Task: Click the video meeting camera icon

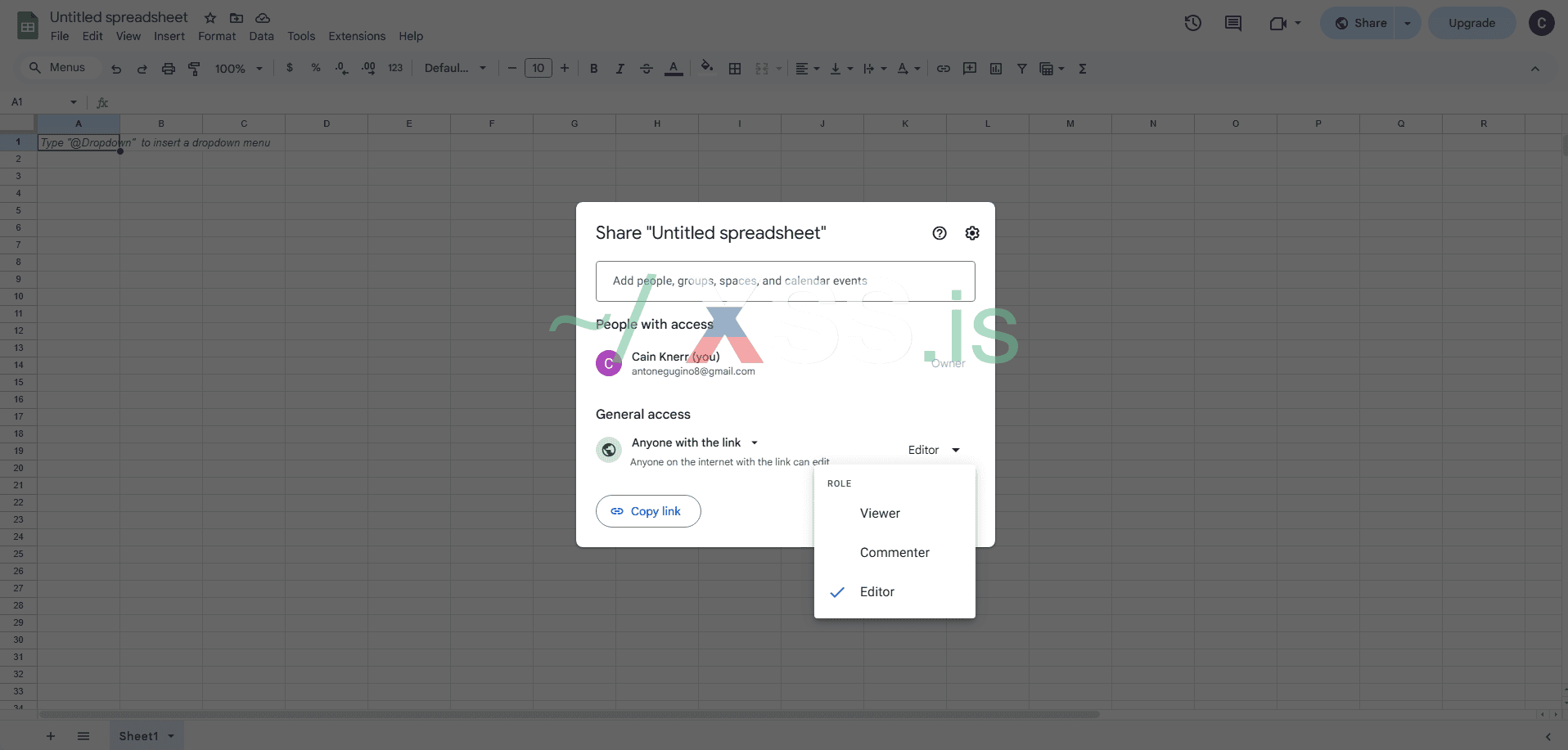Action: (x=1277, y=23)
